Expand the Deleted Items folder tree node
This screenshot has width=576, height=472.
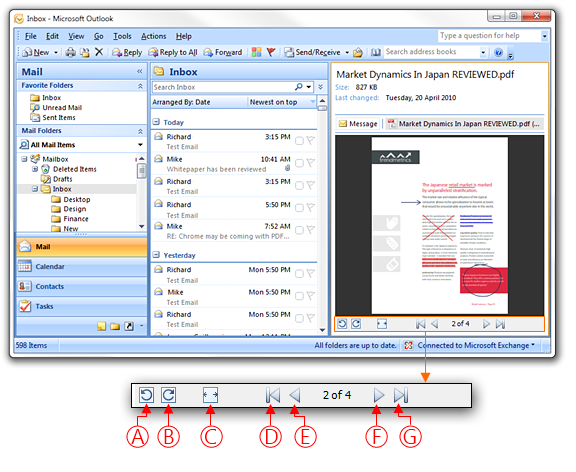coord(35,169)
